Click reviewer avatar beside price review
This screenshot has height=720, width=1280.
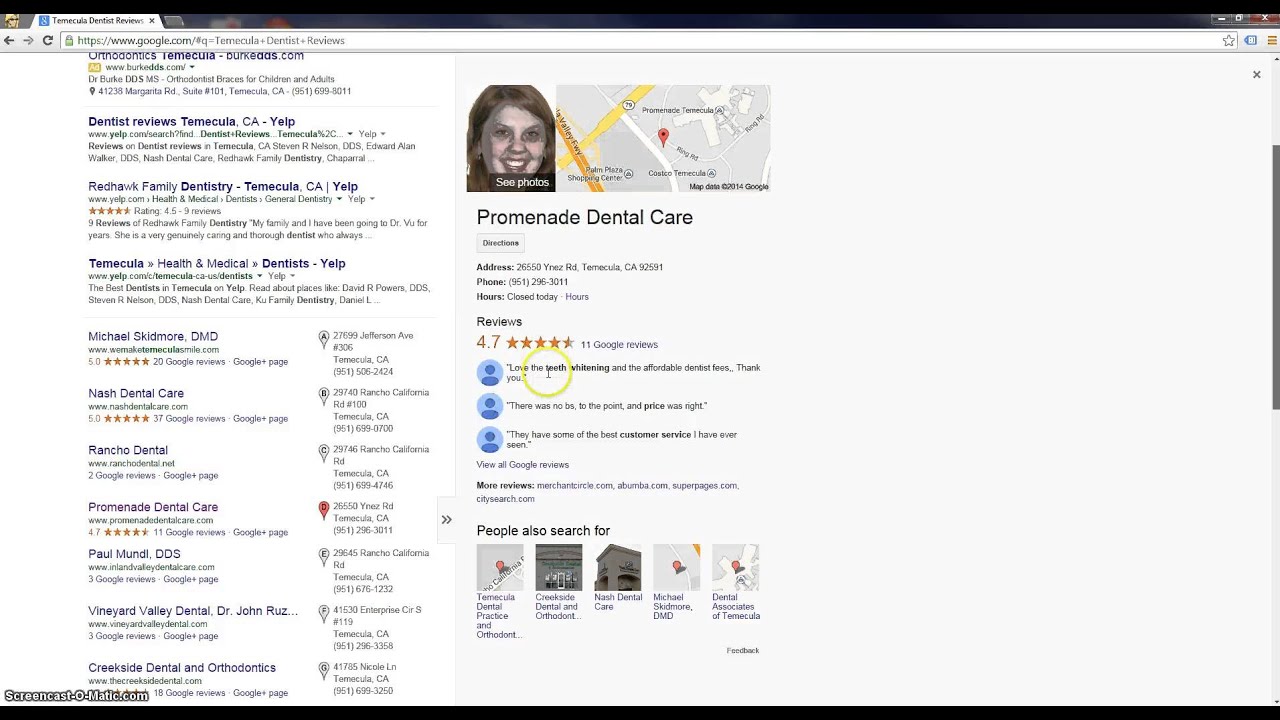(x=489, y=406)
